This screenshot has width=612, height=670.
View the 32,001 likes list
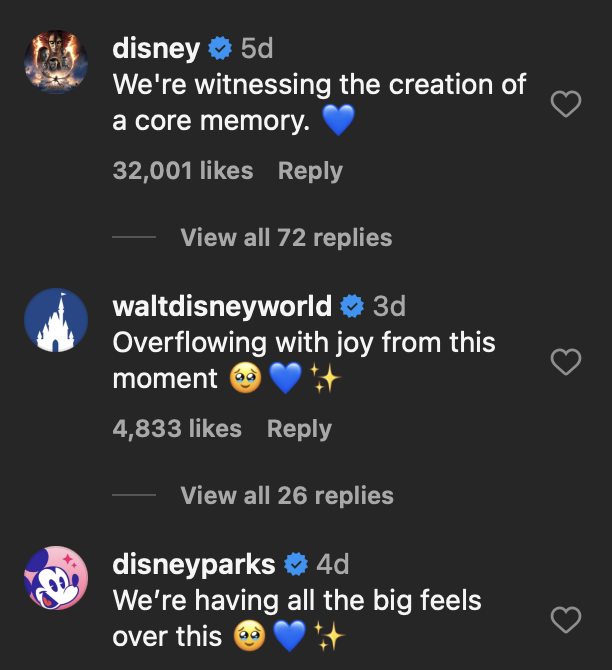(x=183, y=171)
